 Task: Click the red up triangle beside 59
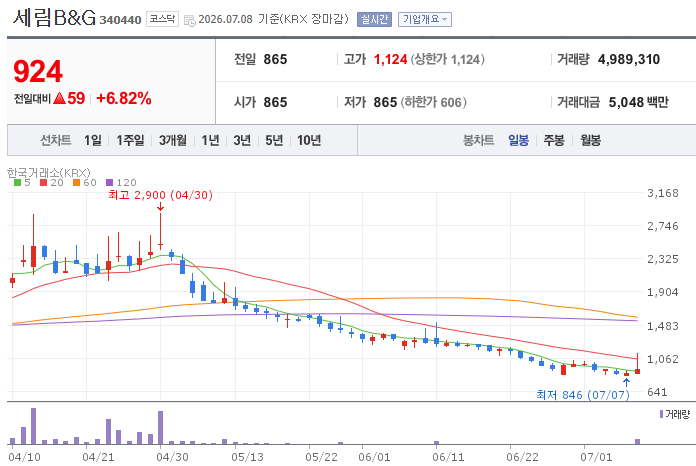(x=59, y=98)
